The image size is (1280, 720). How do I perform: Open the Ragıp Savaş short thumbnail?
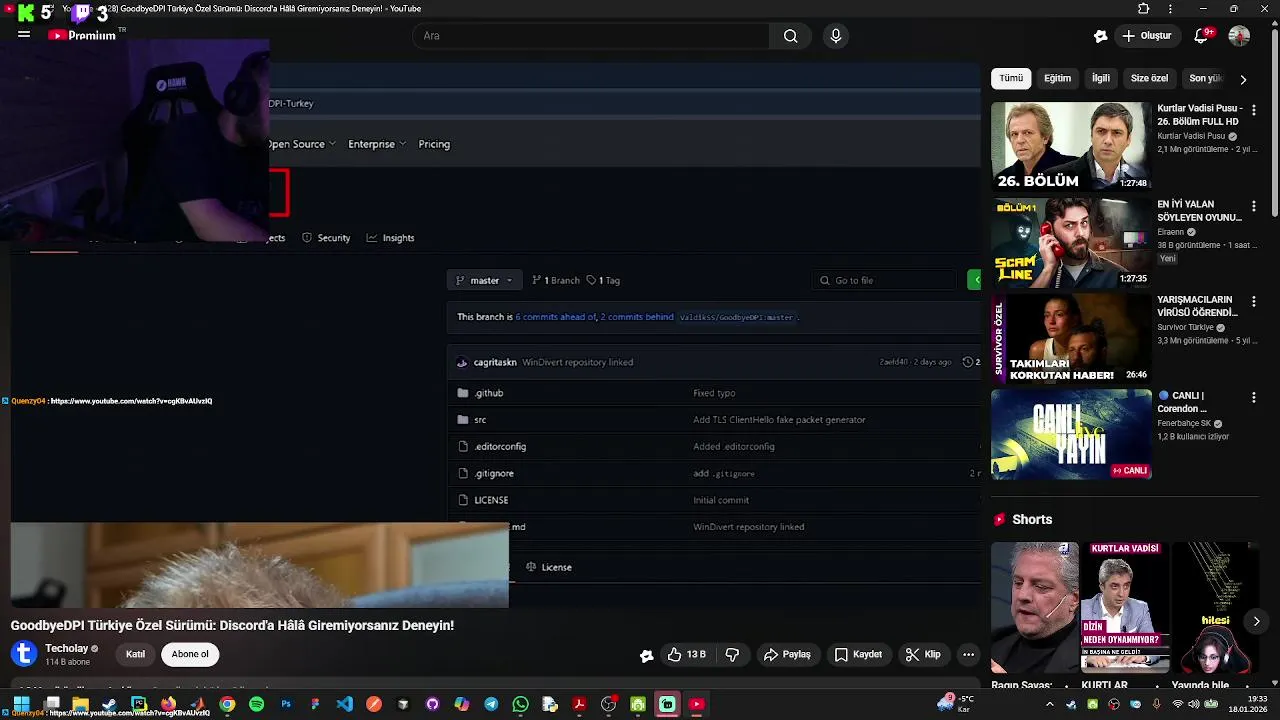[x=1035, y=608]
